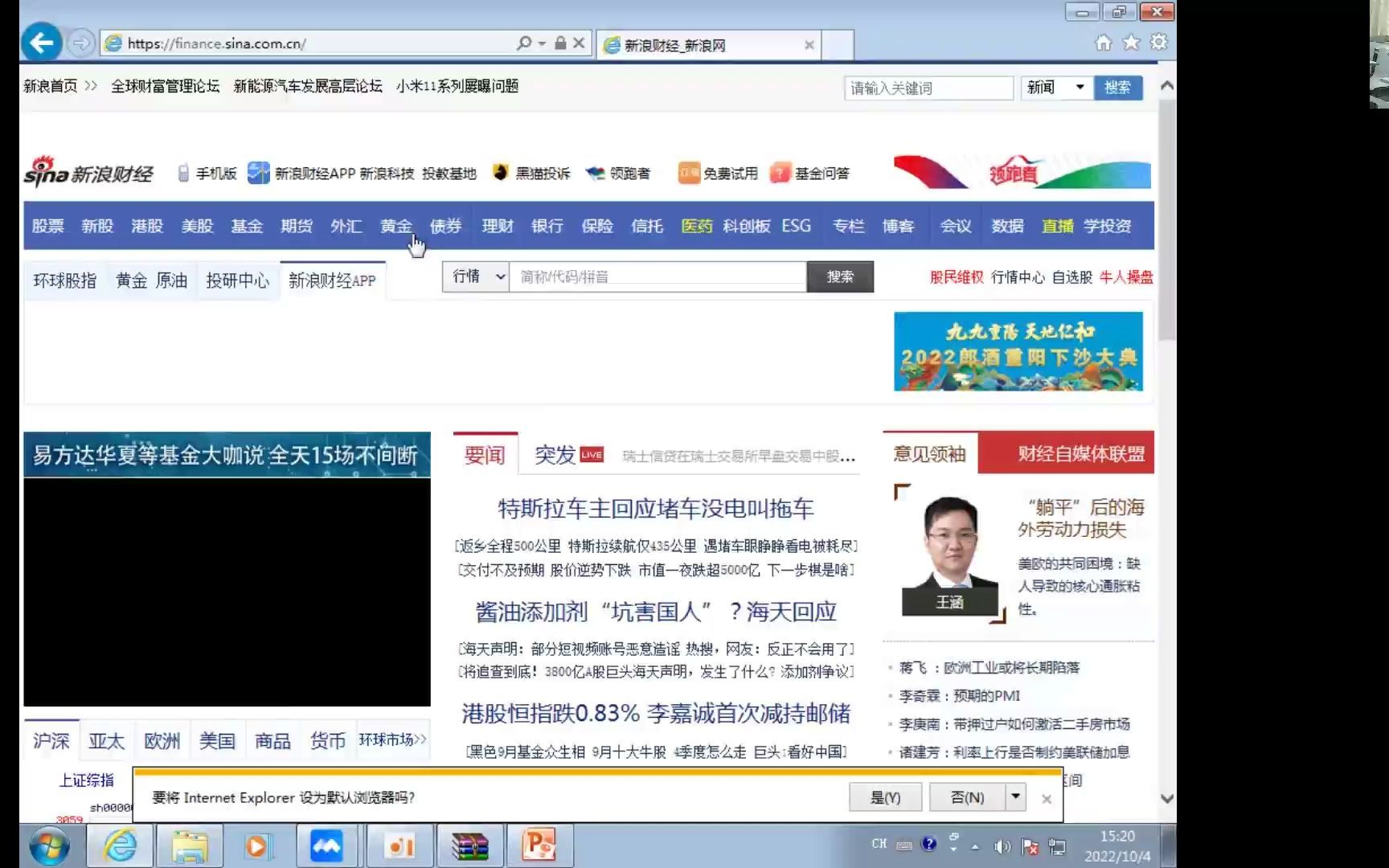This screenshot has width=1389, height=868.
Task: Click the 简称/代码/拼音 input field
Action: tap(658, 276)
